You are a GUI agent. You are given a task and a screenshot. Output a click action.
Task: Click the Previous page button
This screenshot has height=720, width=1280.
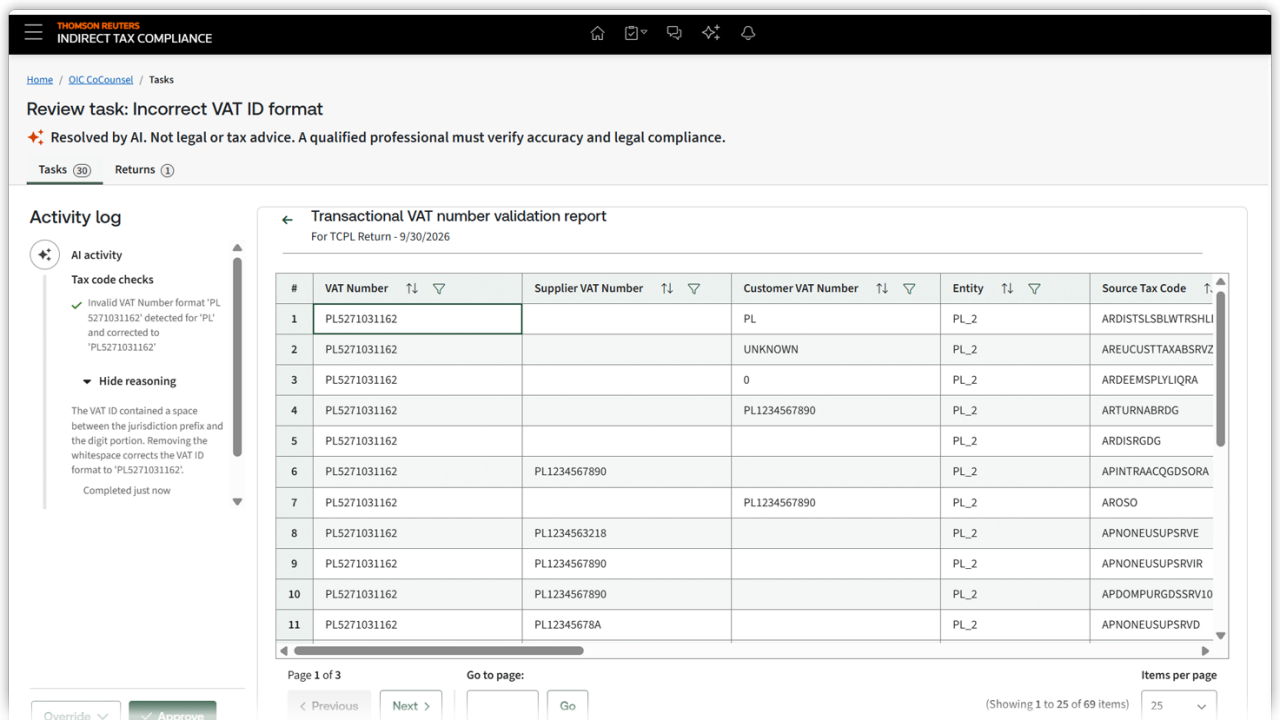point(329,706)
